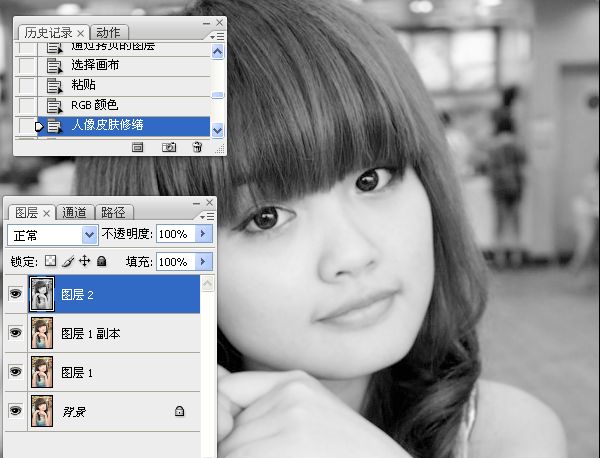Lock position move icon

pyautogui.click(x=85, y=261)
